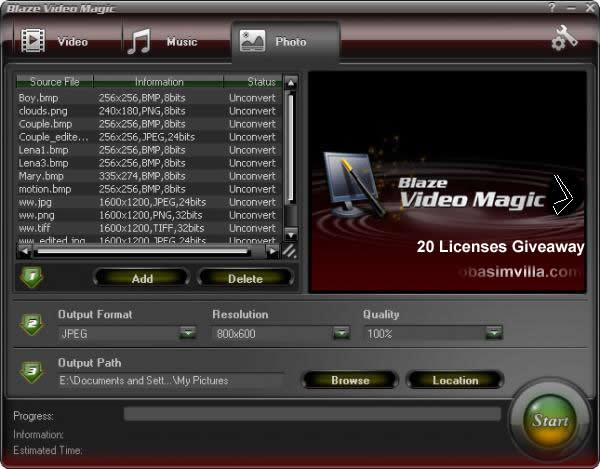Viewport: 600px width, 469px height.
Task: Click the help question mark icon
Action: click(552, 7)
